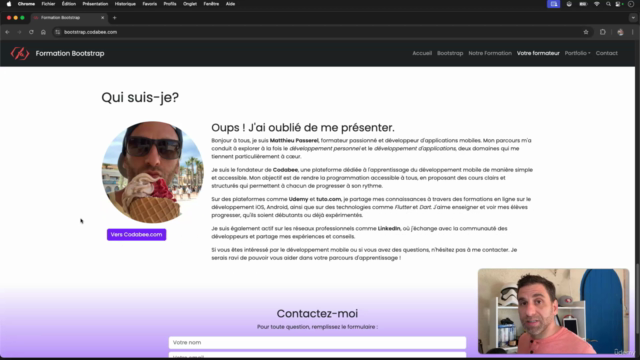
Task: Click the webcam video overlay
Action: (x=553, y=311)
